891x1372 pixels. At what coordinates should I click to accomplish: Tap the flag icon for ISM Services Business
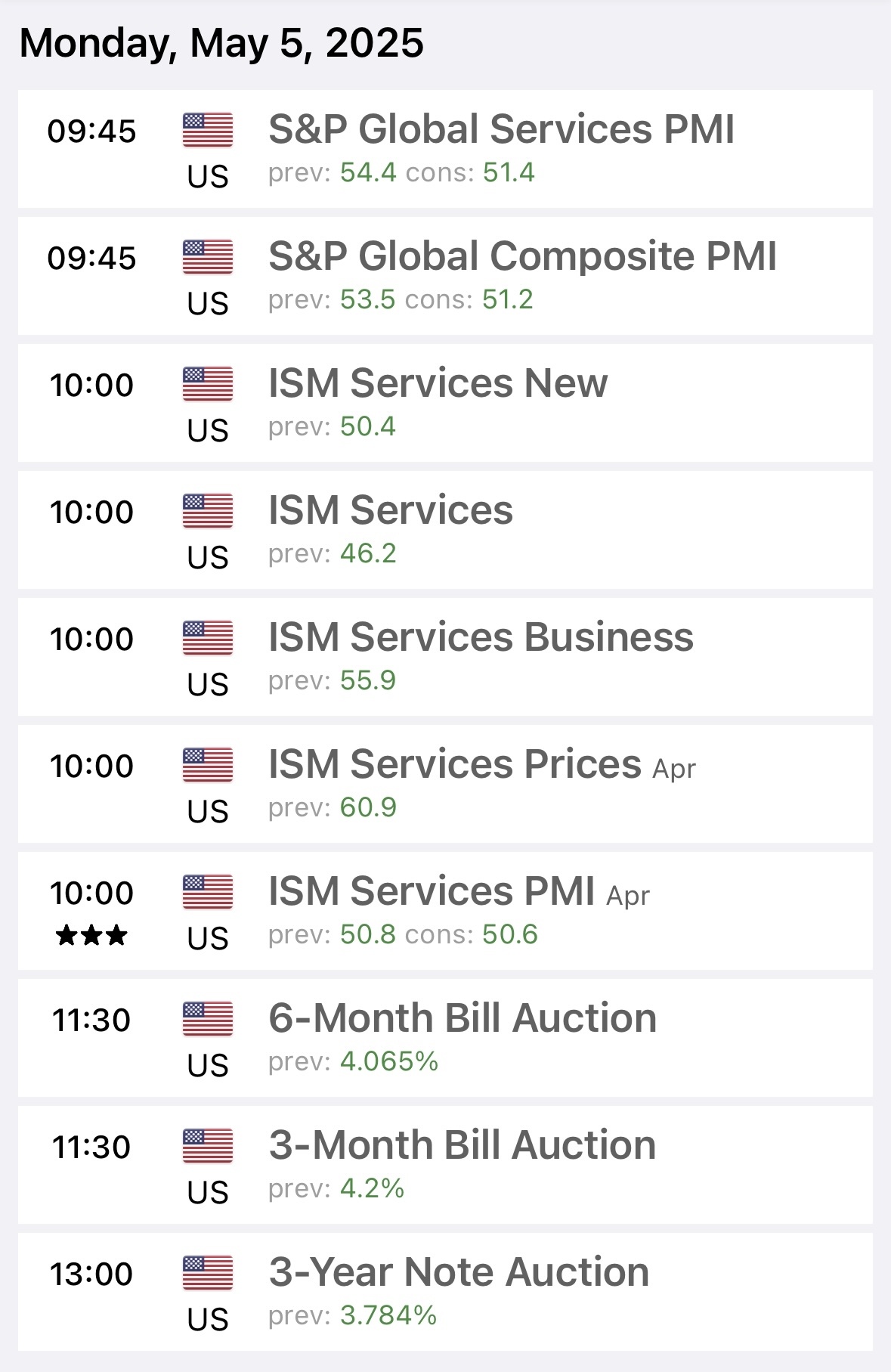[208, 638]
